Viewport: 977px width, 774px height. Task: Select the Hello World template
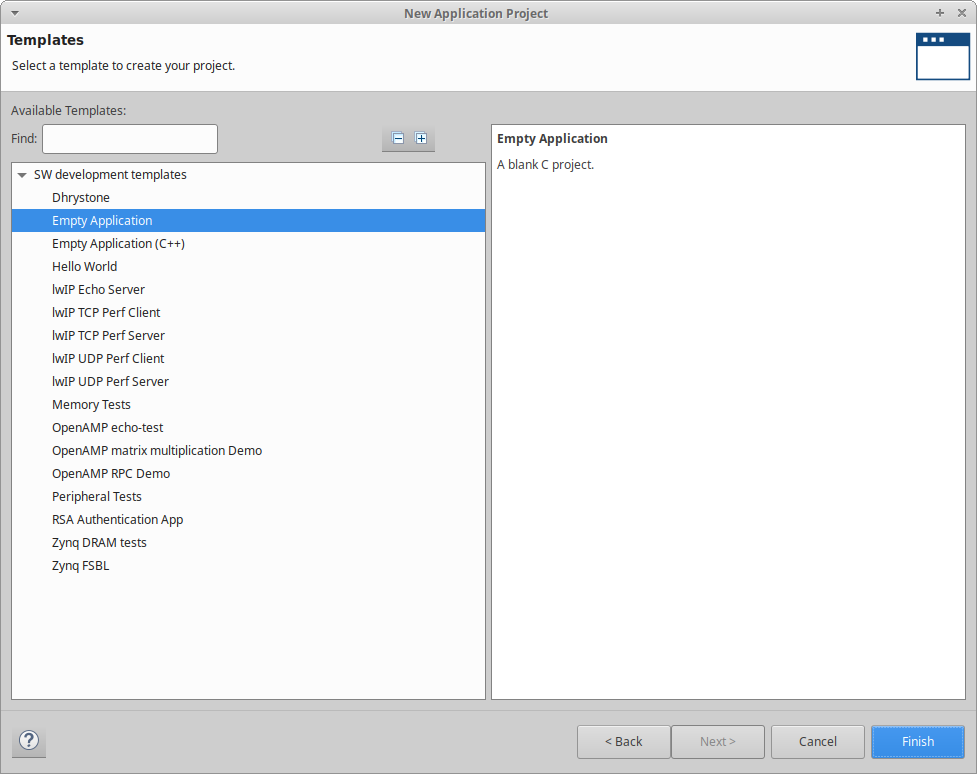pos(84,267)
